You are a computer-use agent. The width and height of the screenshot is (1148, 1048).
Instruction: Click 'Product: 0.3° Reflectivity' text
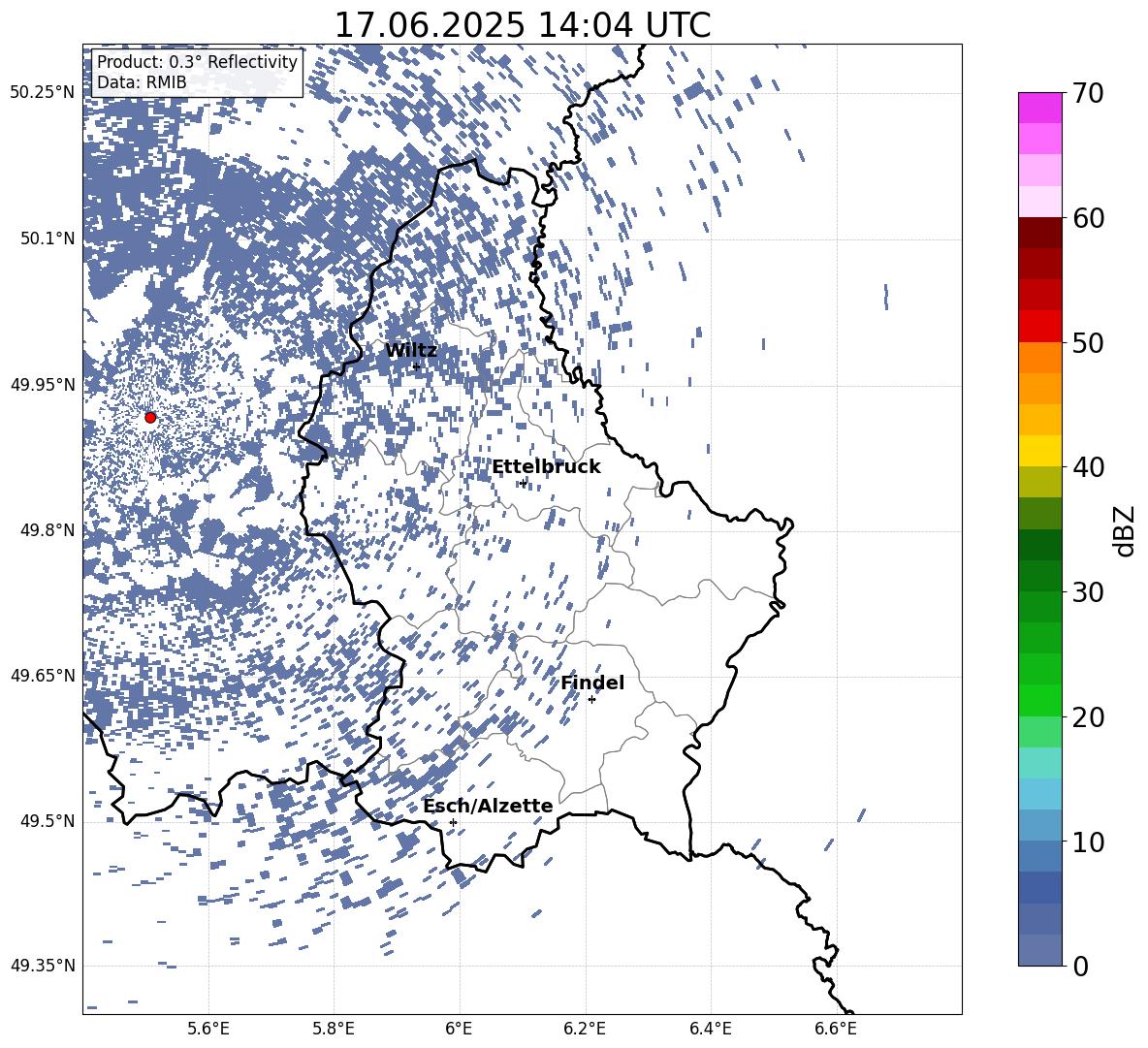pyautogui.click(x=197, y=62)
